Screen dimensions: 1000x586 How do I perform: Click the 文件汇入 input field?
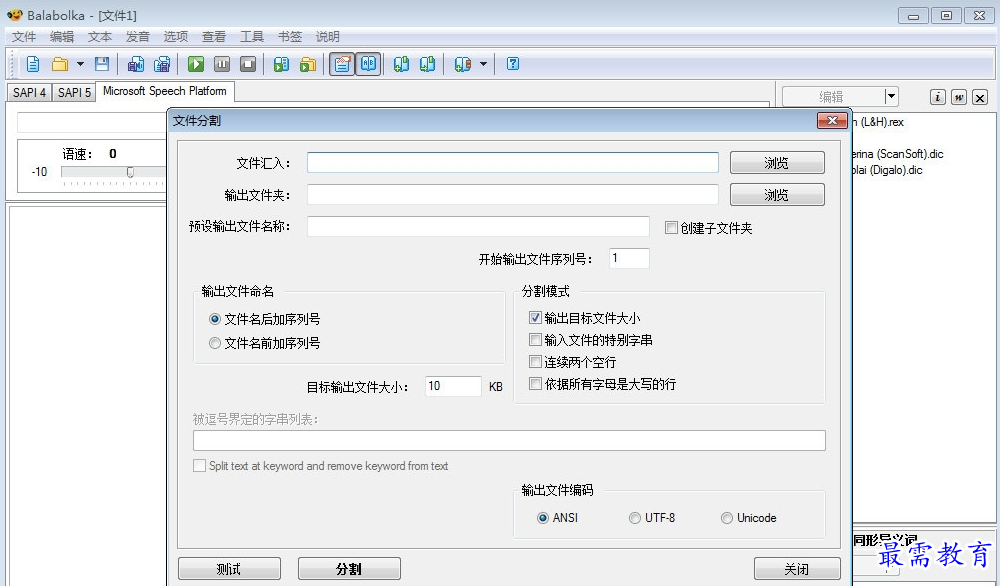point(513,163)
